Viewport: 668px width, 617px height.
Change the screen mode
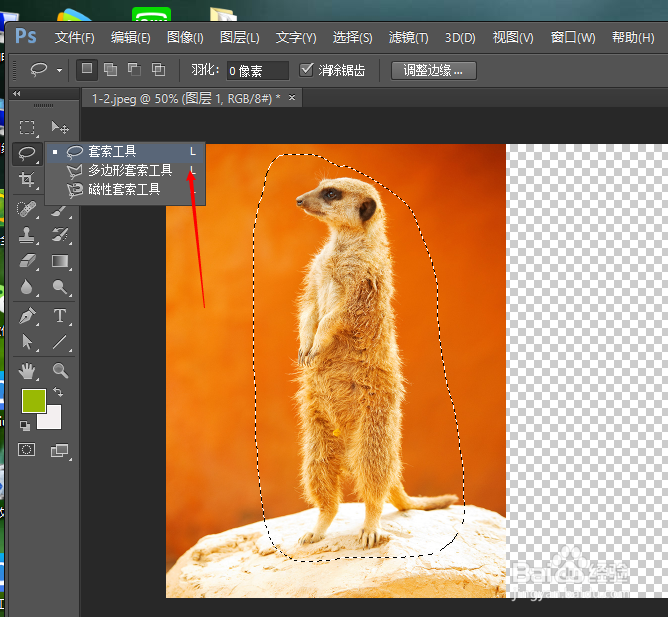click(60, 450)
